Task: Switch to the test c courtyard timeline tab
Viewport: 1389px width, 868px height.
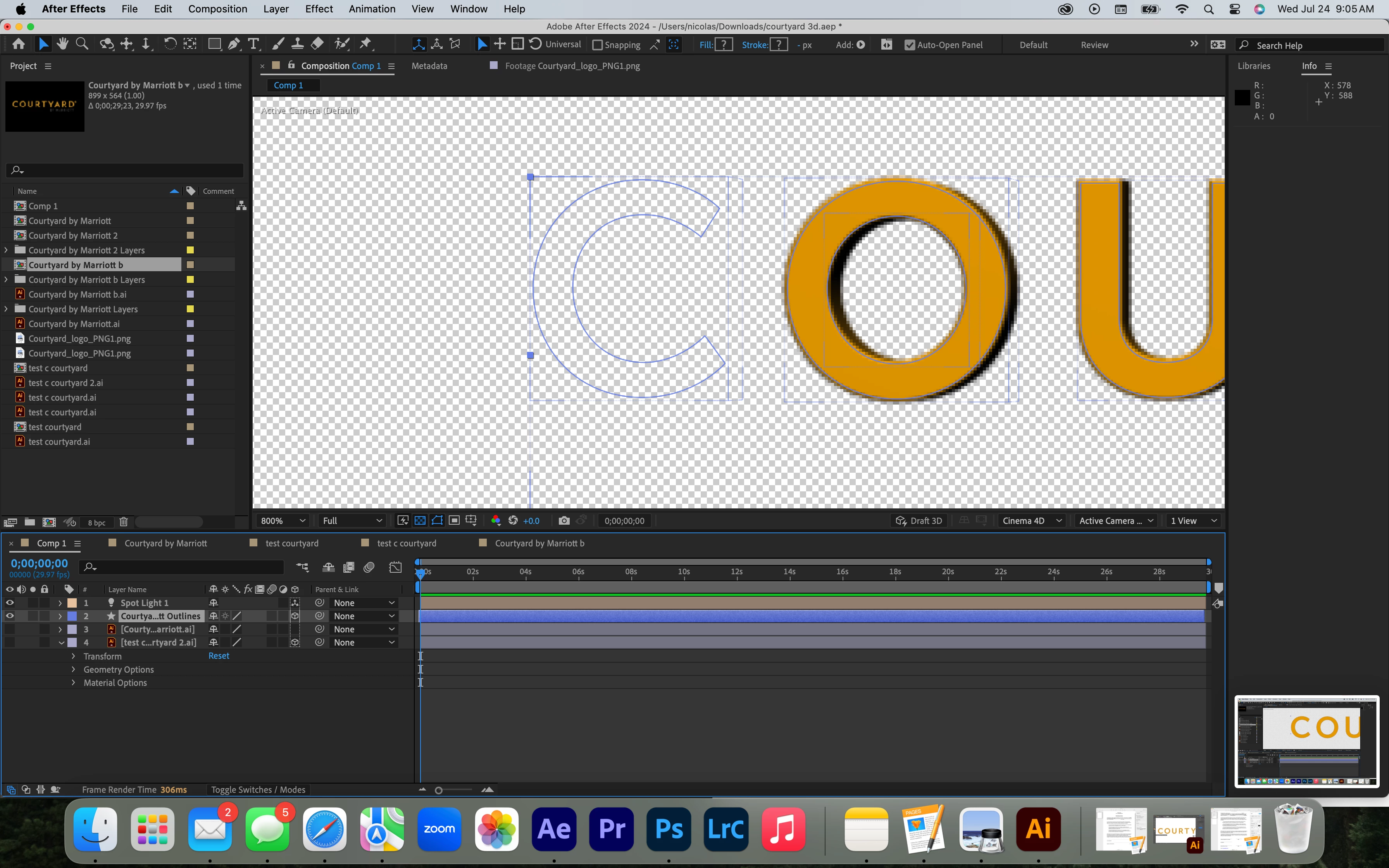Action: [407, 543]
